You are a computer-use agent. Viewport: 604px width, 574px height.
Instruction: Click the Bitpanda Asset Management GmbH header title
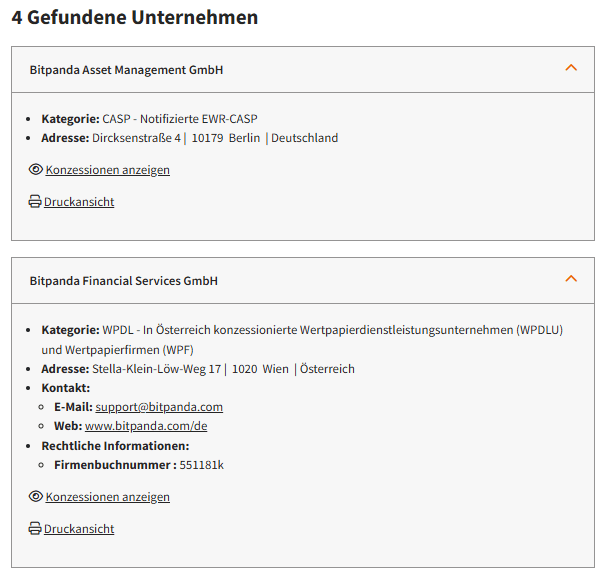pyautogui.click(x=126, y=70)
